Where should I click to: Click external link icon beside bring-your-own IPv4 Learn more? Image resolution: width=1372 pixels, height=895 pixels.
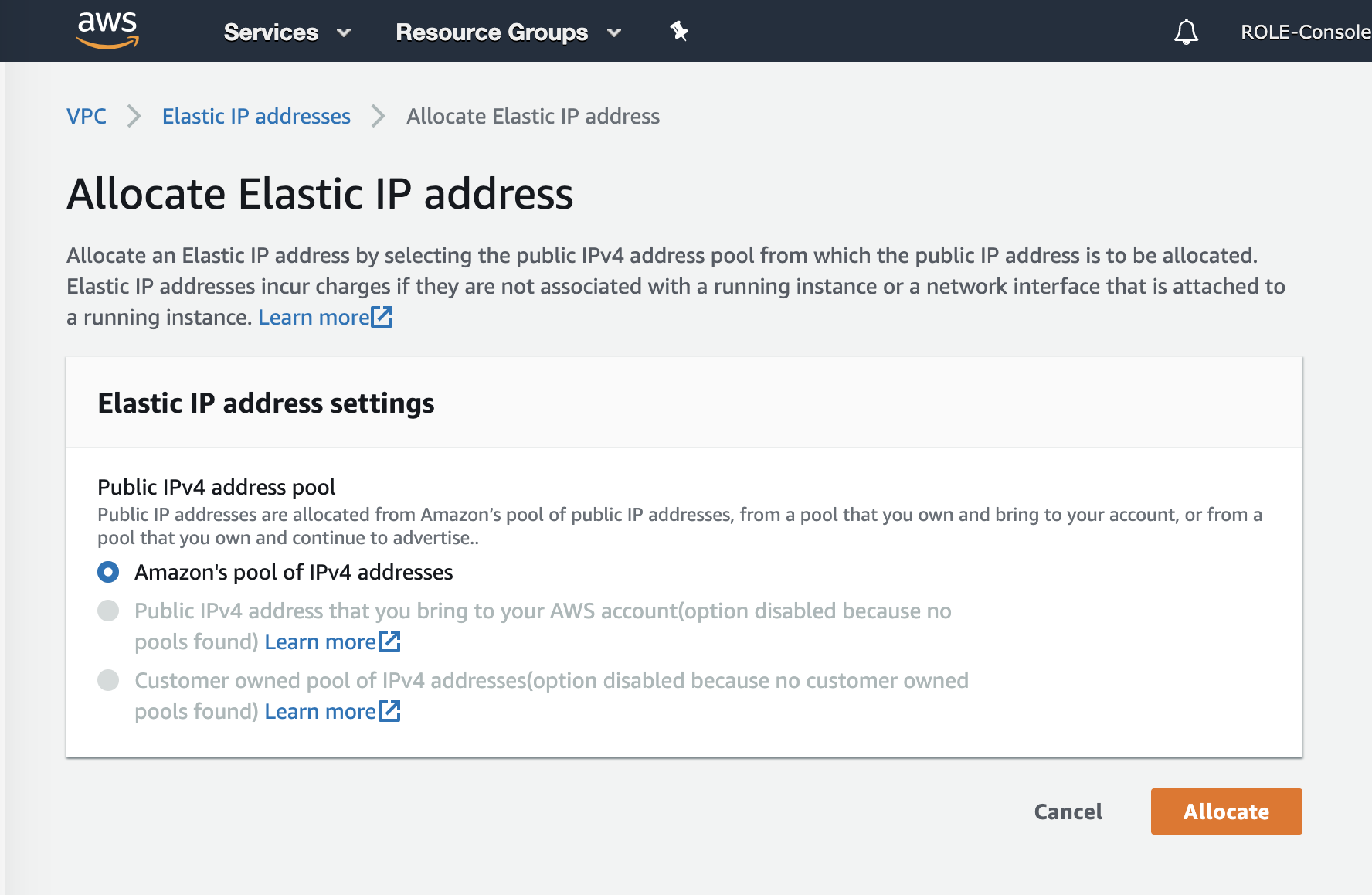389,641
